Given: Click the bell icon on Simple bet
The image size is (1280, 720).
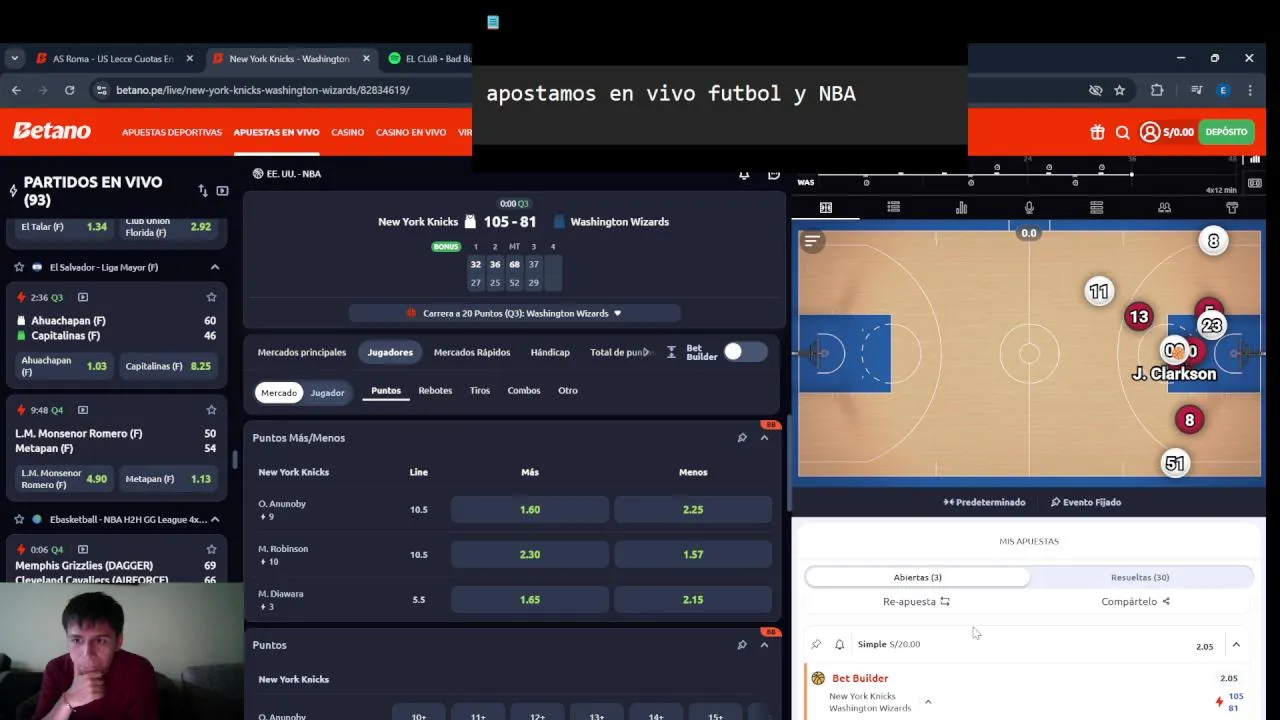Looking at the screenshot, I should 840,645.
